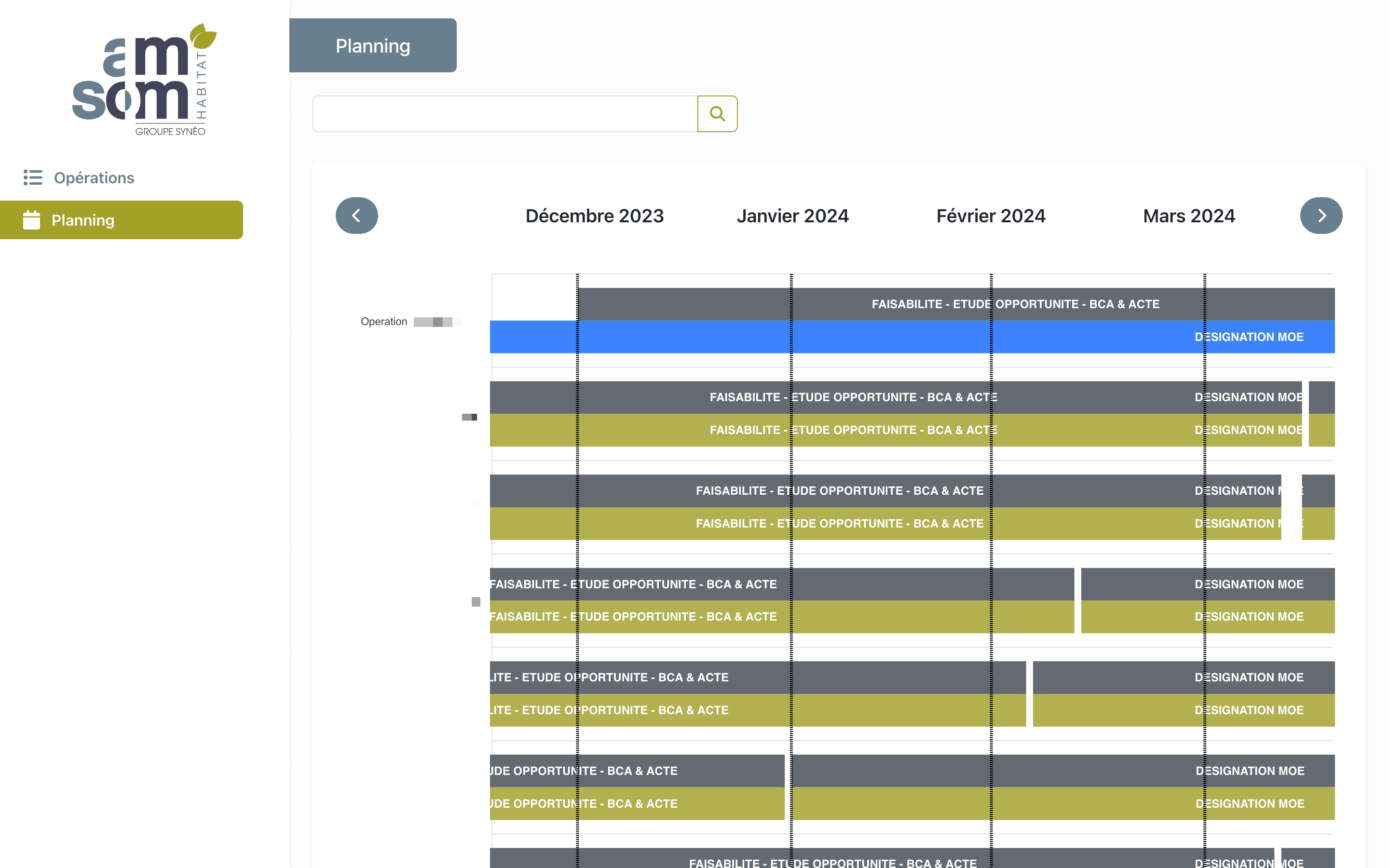Click the Planning header tab

372,45
